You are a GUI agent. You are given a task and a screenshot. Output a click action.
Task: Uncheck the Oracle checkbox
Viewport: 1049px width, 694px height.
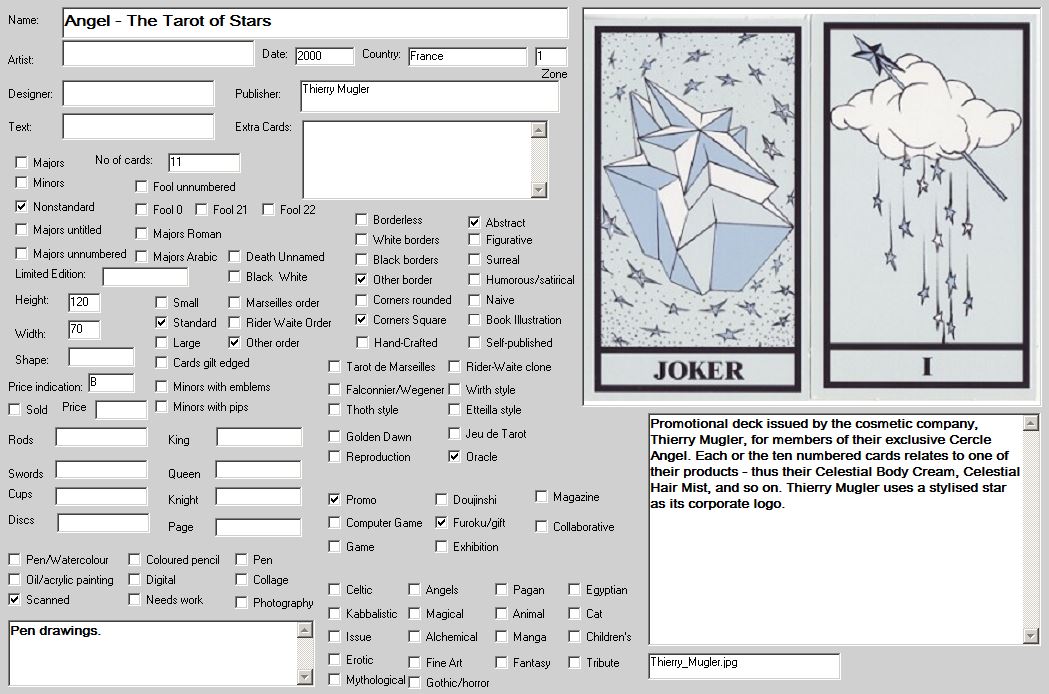pyautogui.click(x=455, y=457)
